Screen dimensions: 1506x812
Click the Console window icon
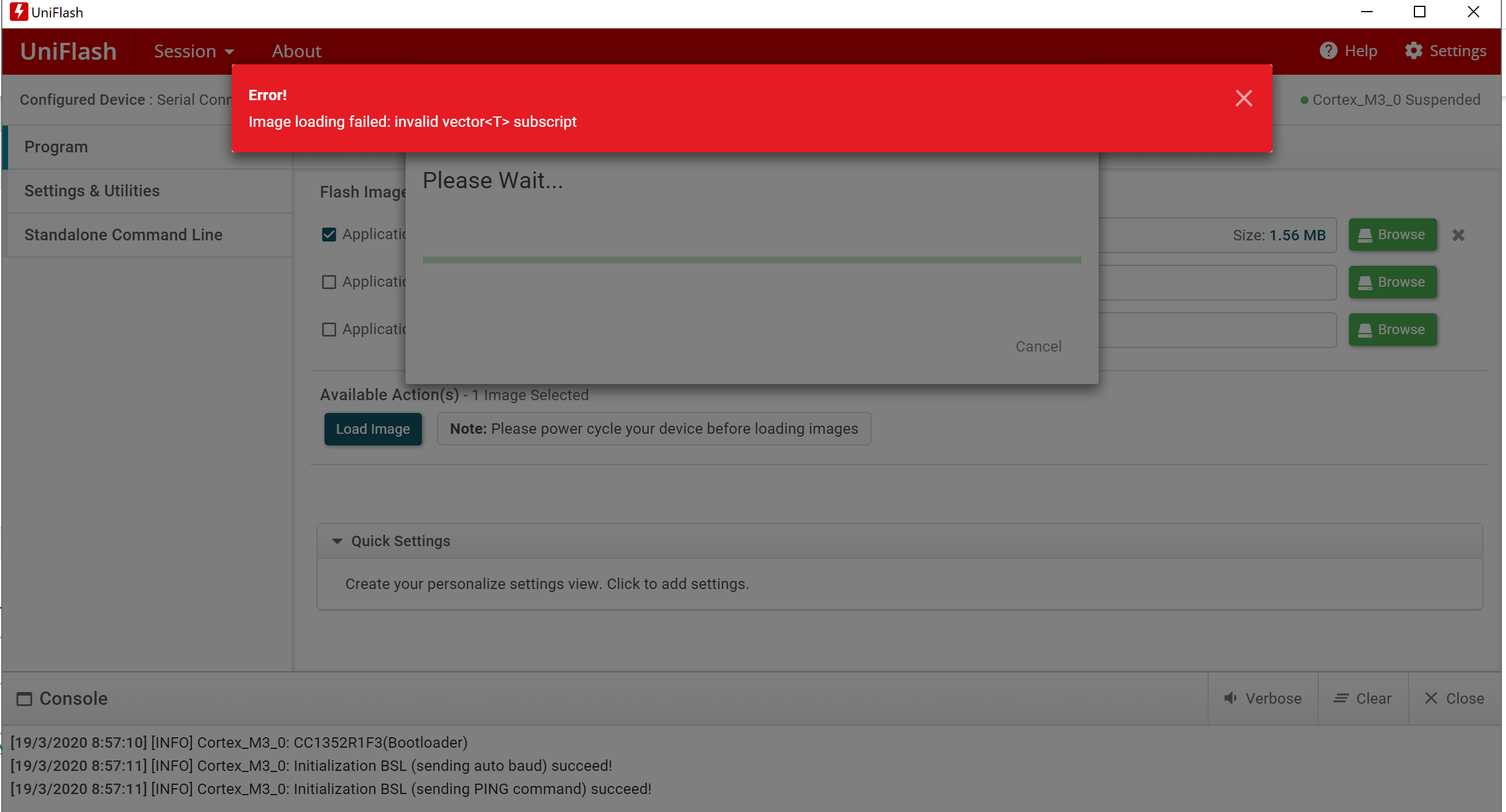click(x=24, y=698)
